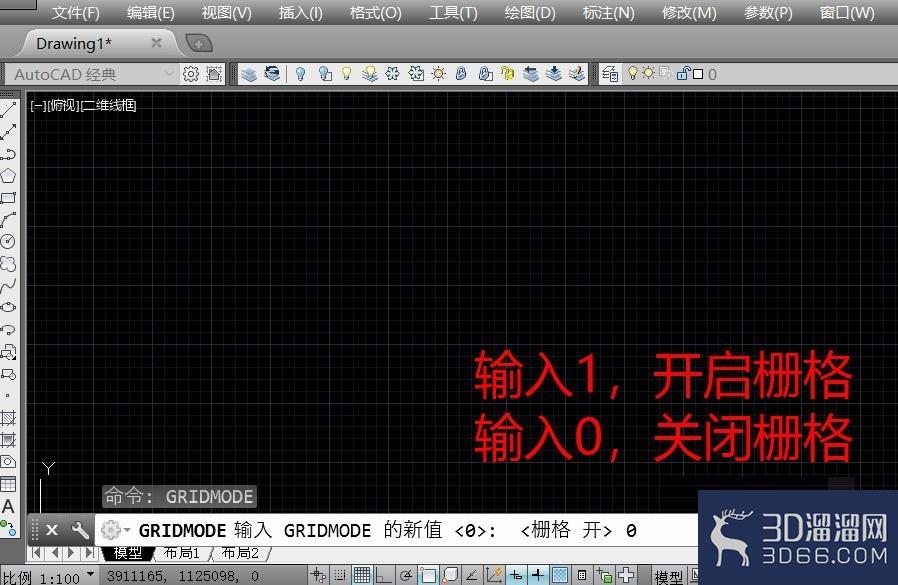Viewport: 898px width, 585px height.
Task: Click the Layer States Manager icon
Action: pyautogui.click(x=271, y=74)
